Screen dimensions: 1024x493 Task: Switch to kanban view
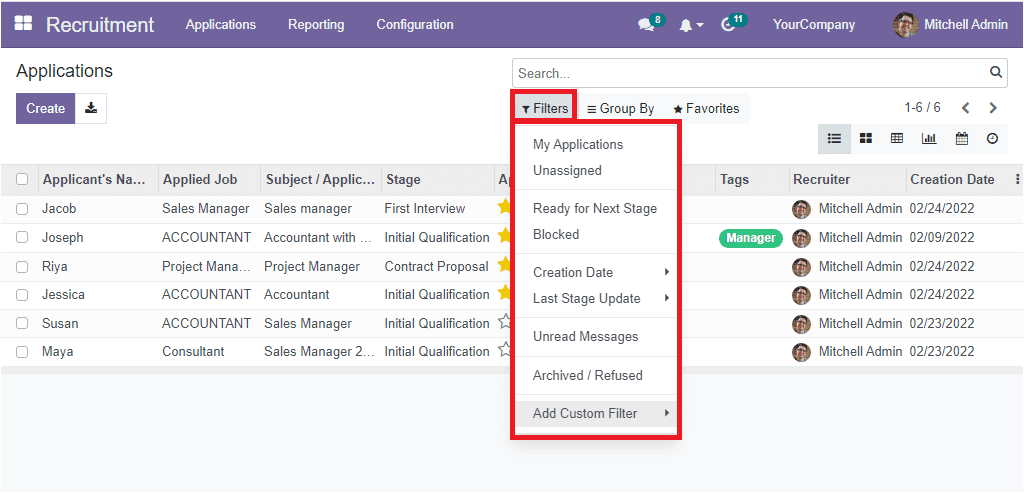tap(866, 139)
